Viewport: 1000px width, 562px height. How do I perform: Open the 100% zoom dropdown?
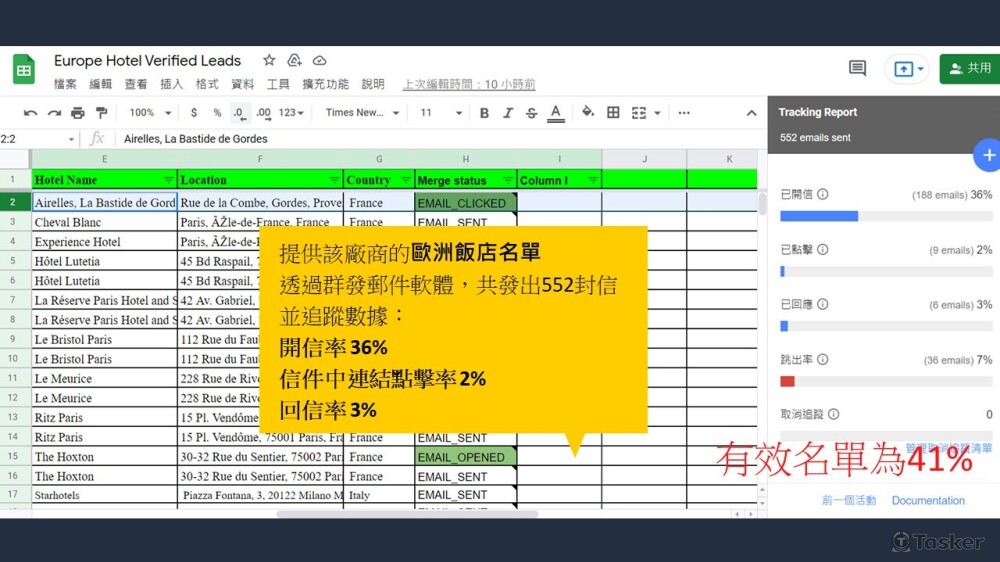click(150, 113)
